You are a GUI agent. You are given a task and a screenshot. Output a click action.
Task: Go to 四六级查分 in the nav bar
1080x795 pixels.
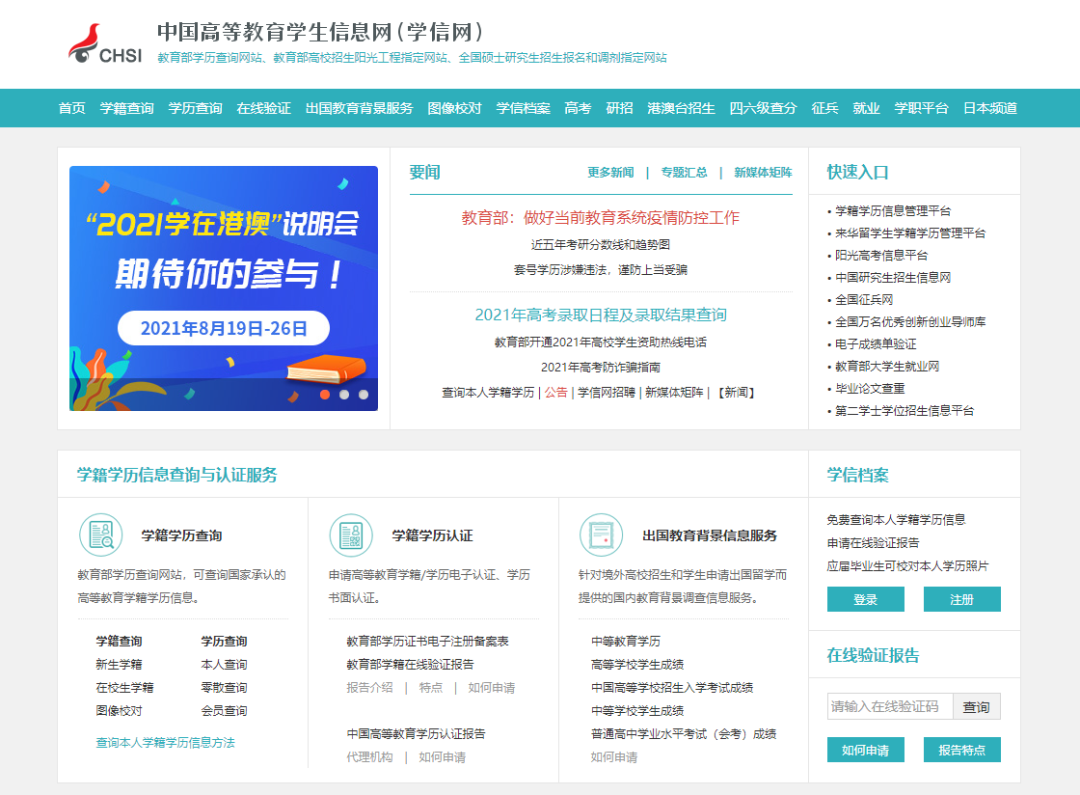(x=763, y=108)
